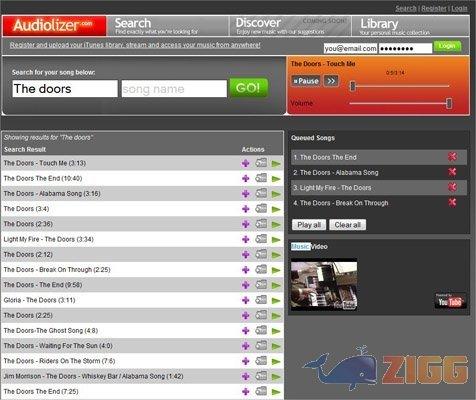
Task: Play 'The Doors - The End (9:58)'
Action: 276,285
